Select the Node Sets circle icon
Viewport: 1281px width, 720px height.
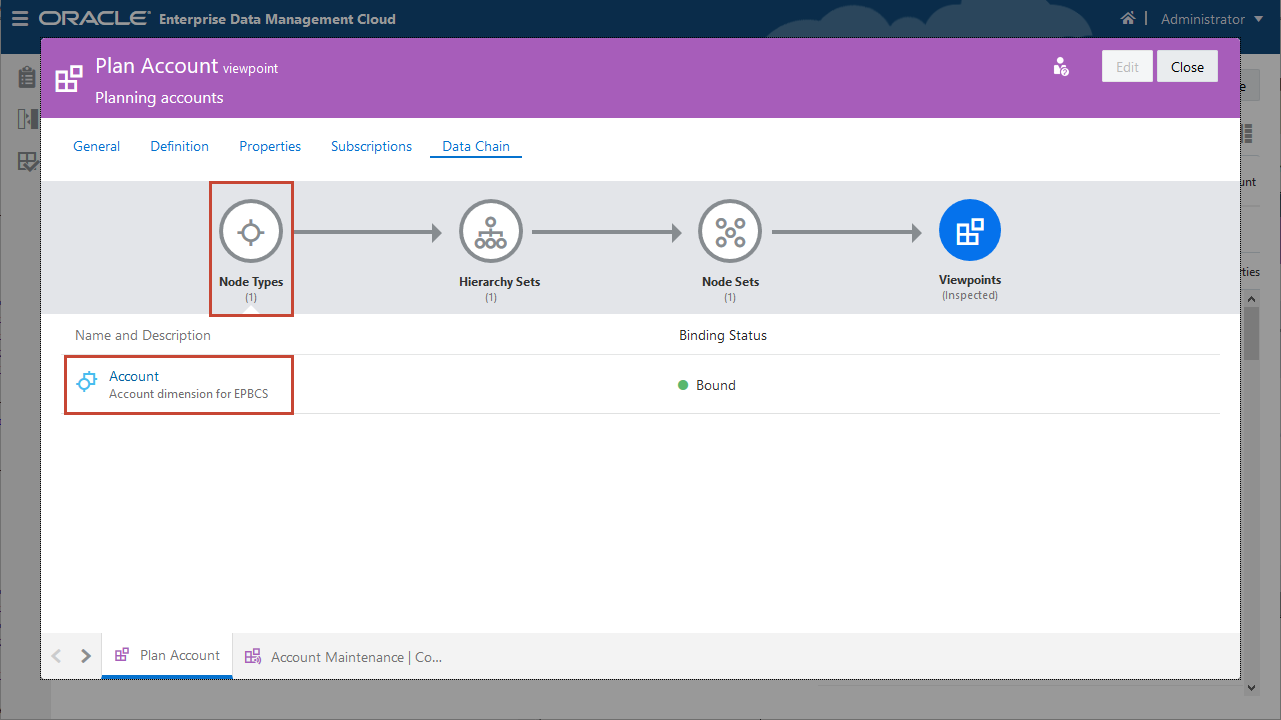click(730, 232)
